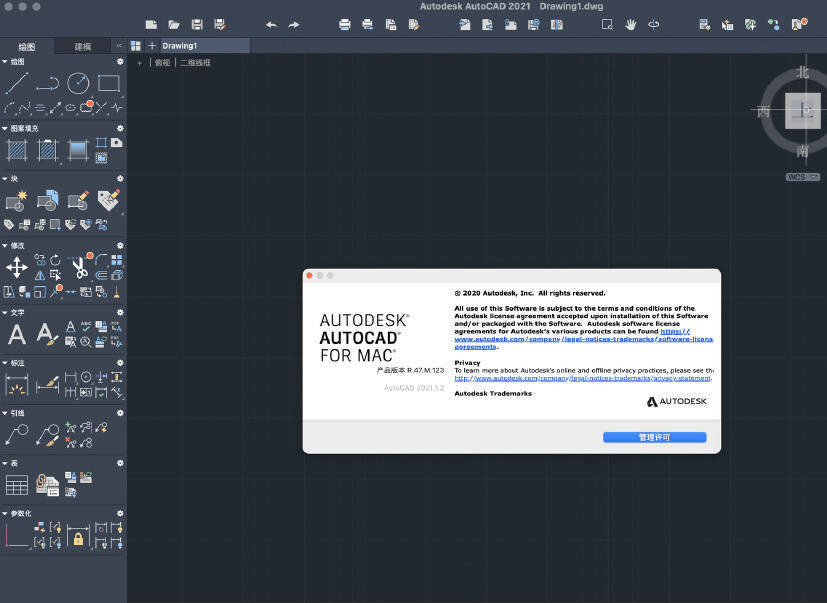The width and height of the screenshot is (827, 603).
Task: Choose the Hatch pattern fill tool
Action: coord(17,150)
